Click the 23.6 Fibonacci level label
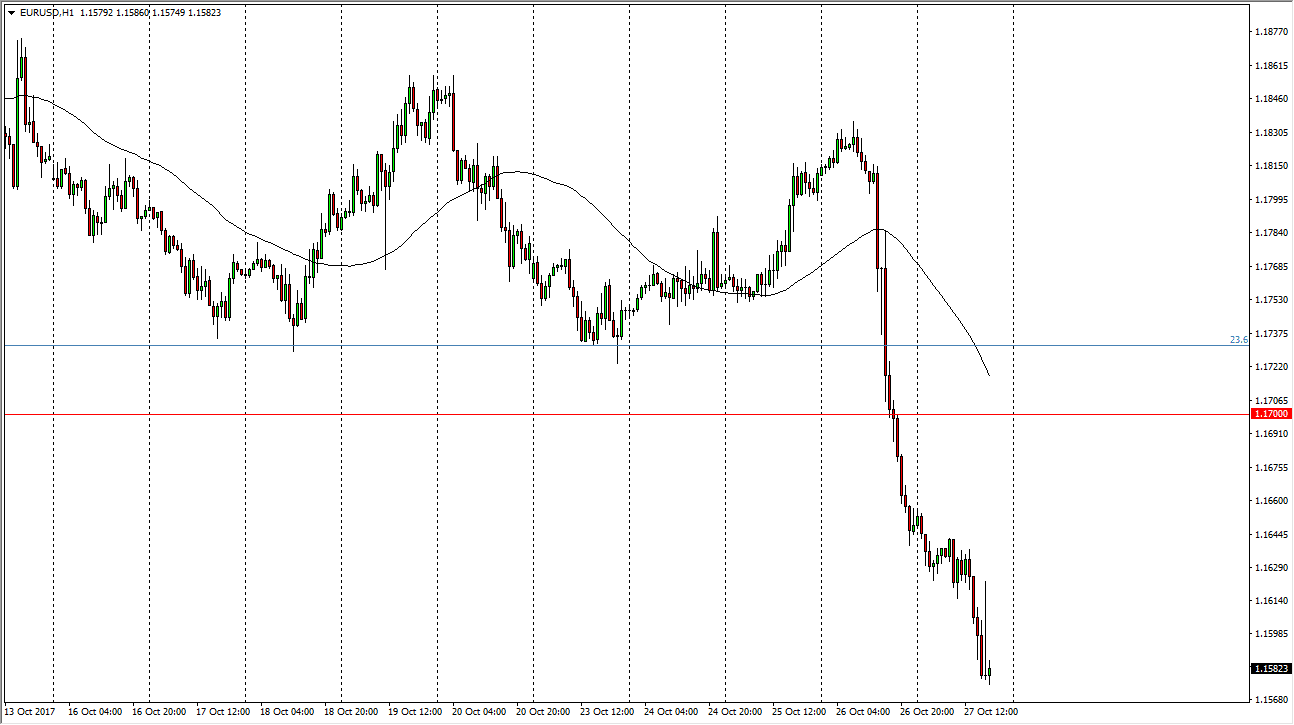 (x=1238, y=340)
